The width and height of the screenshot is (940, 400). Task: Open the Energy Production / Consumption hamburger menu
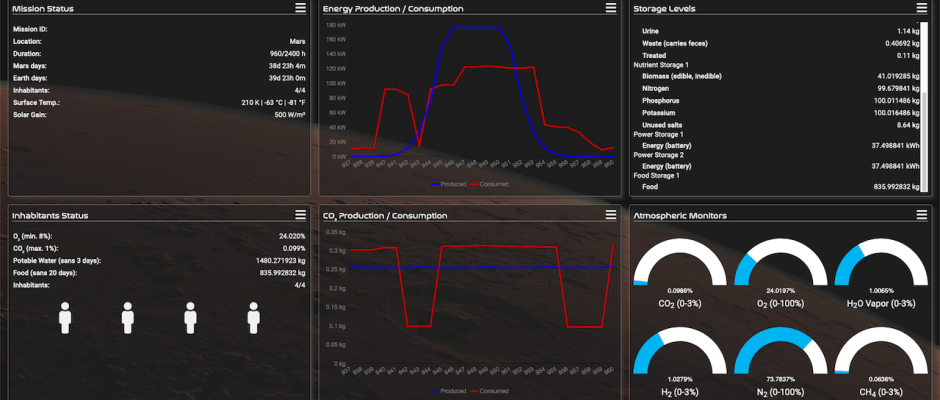[611, 8]
